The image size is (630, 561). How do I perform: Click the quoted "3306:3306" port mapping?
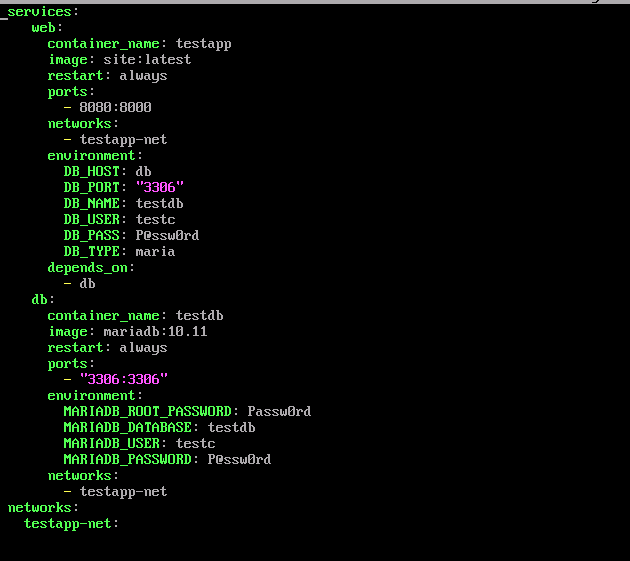tap(123, 379)
